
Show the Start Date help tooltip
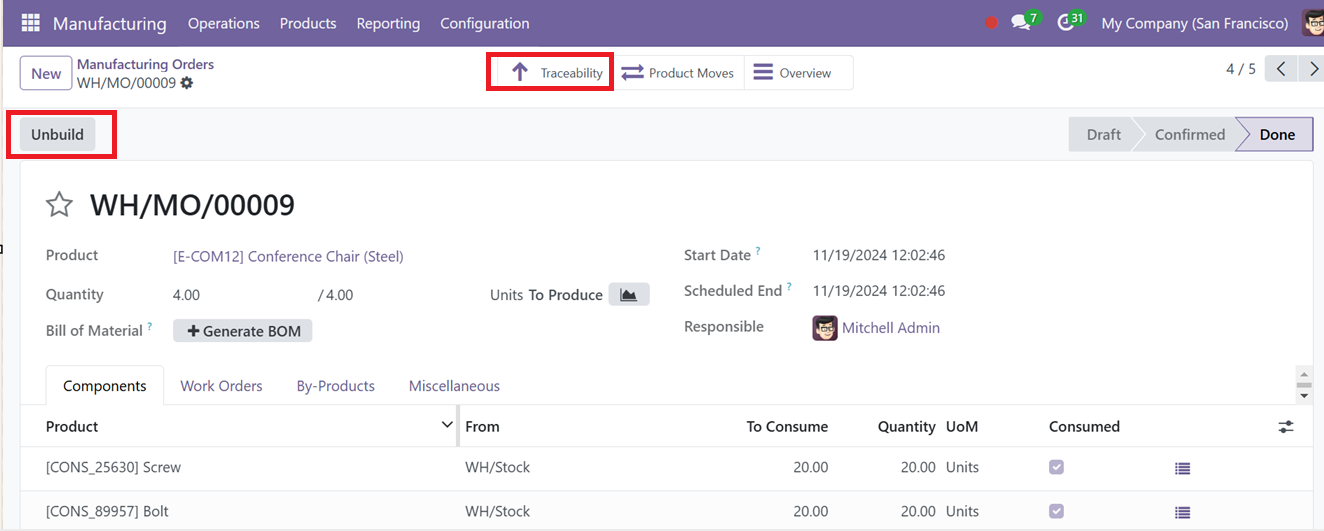(x=758, y=251)
